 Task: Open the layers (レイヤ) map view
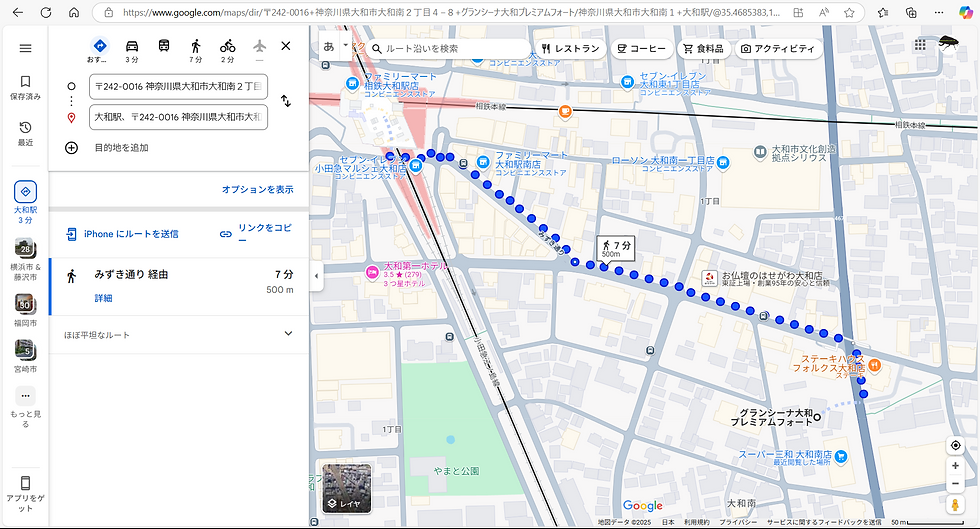[347, 488]
